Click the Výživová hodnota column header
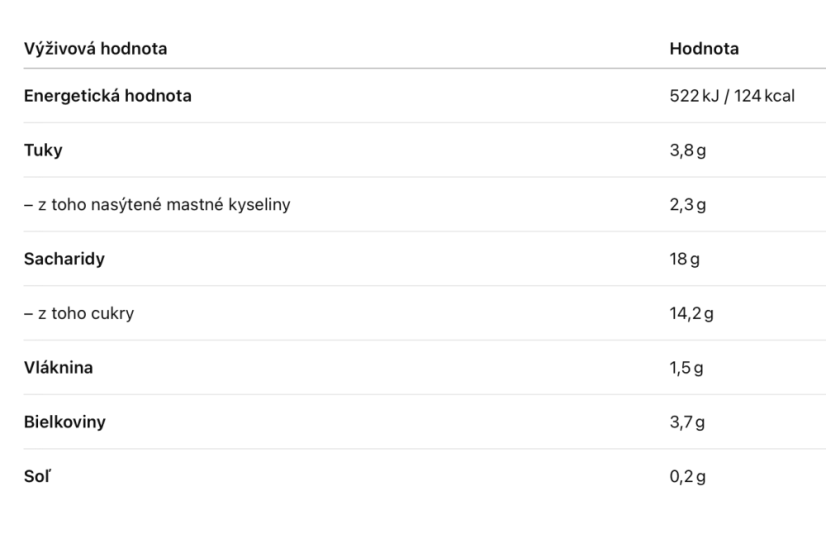 95,48
